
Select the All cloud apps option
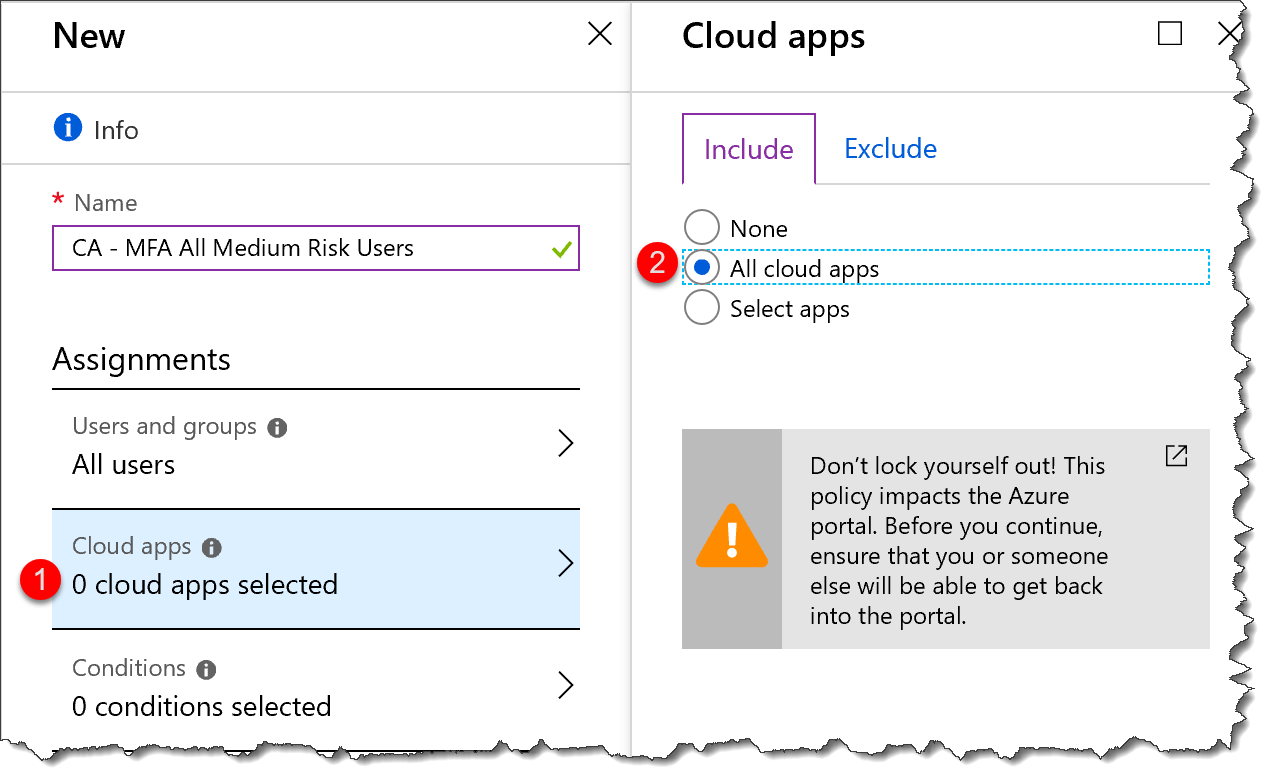pyautogui.click(x=701, y=267)
